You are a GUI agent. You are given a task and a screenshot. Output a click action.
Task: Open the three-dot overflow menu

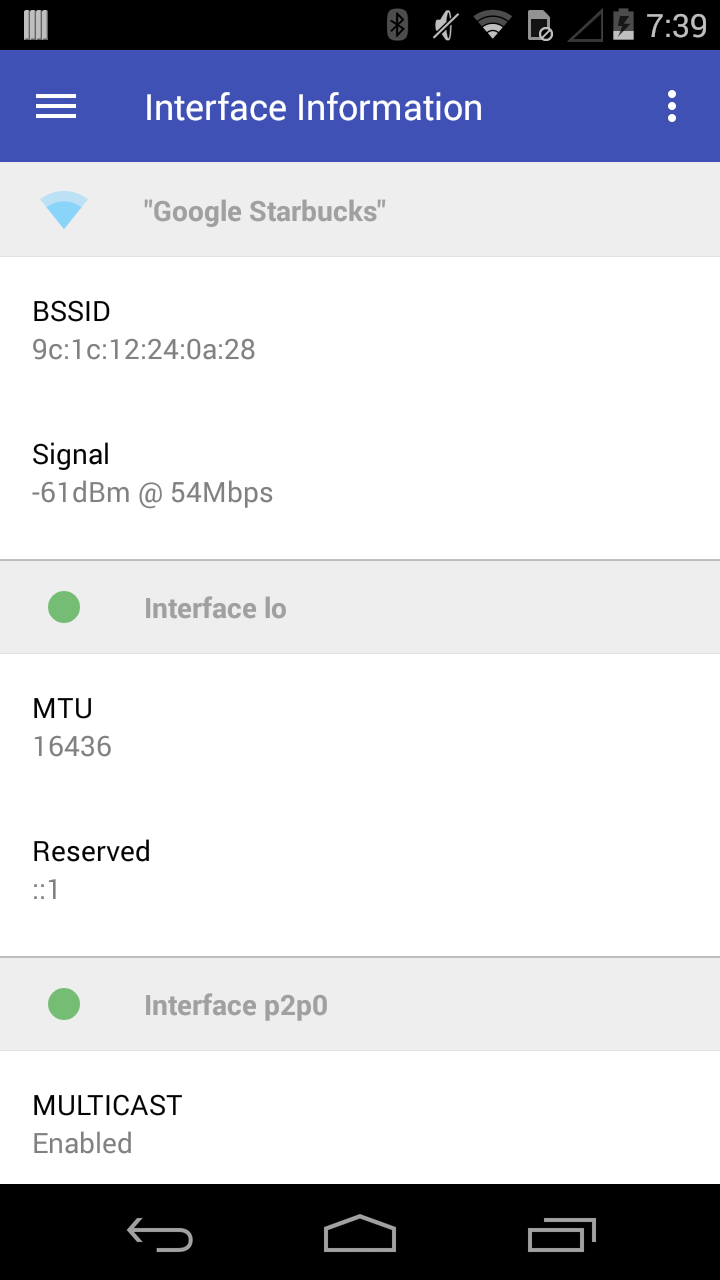672,107
